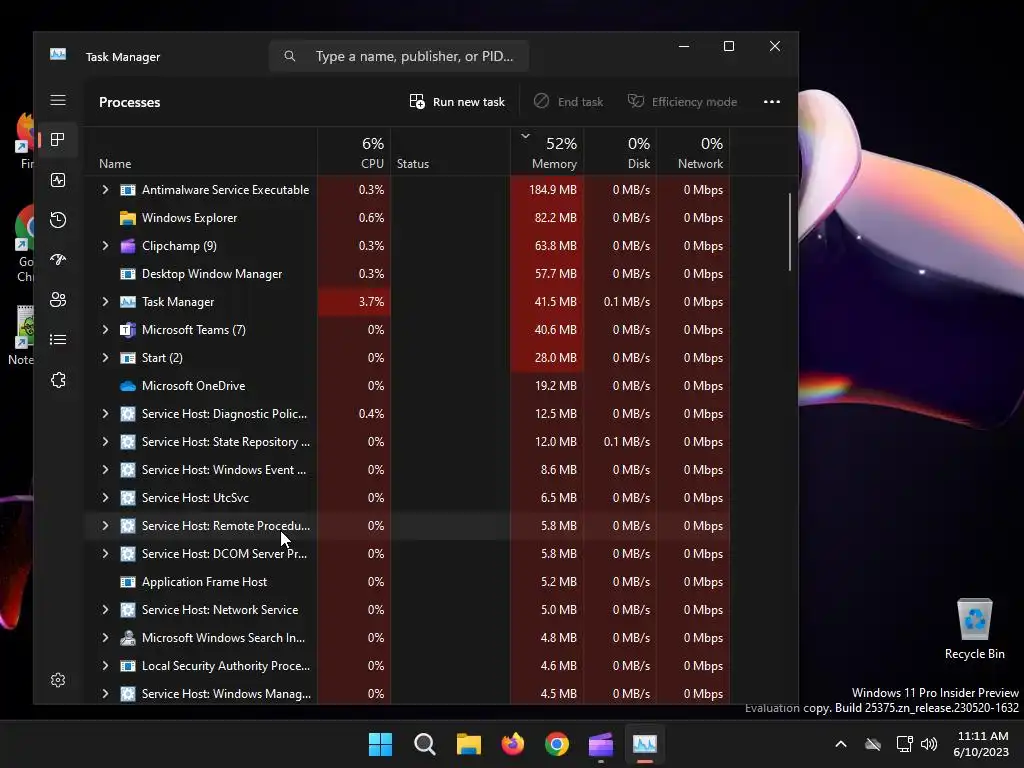Image resolution: width=1024 pixels, height=768 pixels.
Task: Click the process list vertical scrollbar
Action: click(x=790, y=231)
